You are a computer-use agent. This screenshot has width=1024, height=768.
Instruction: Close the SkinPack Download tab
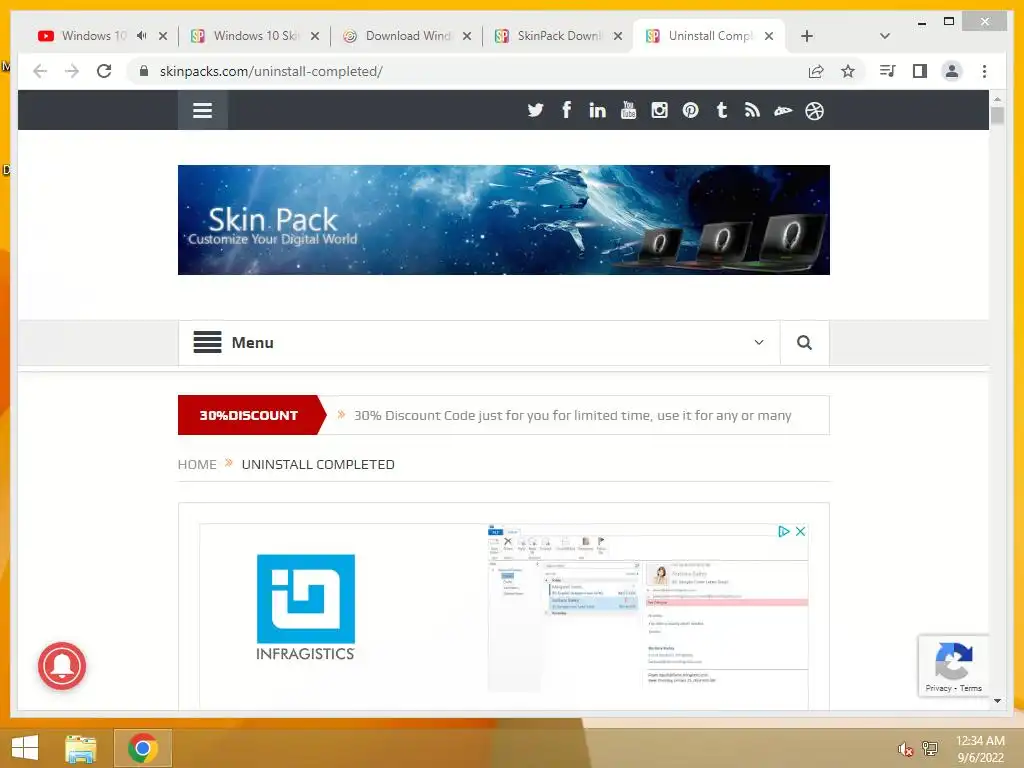(618, 36)
